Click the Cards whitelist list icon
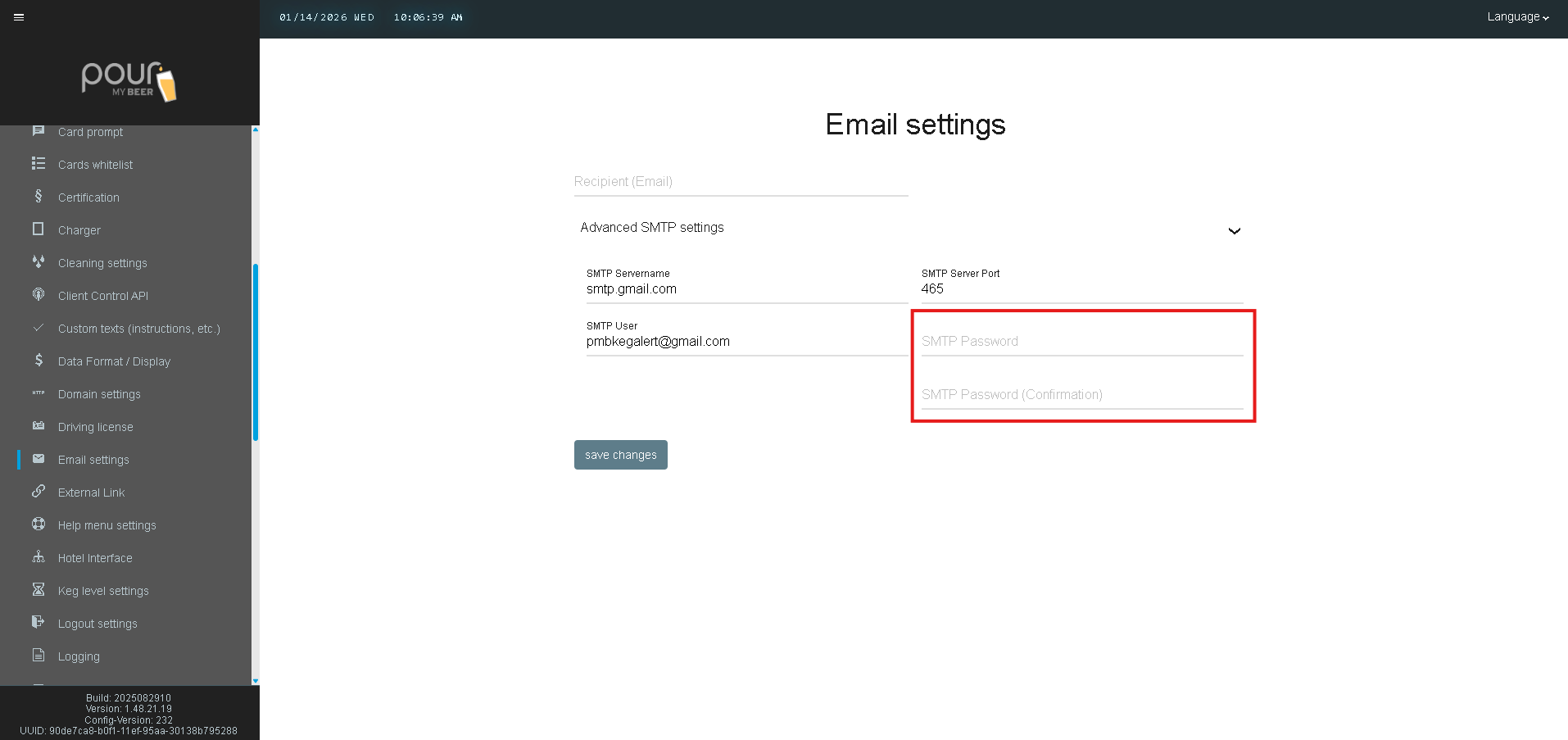Viewport: 1568px width, 740px height. tap(39, 164)
